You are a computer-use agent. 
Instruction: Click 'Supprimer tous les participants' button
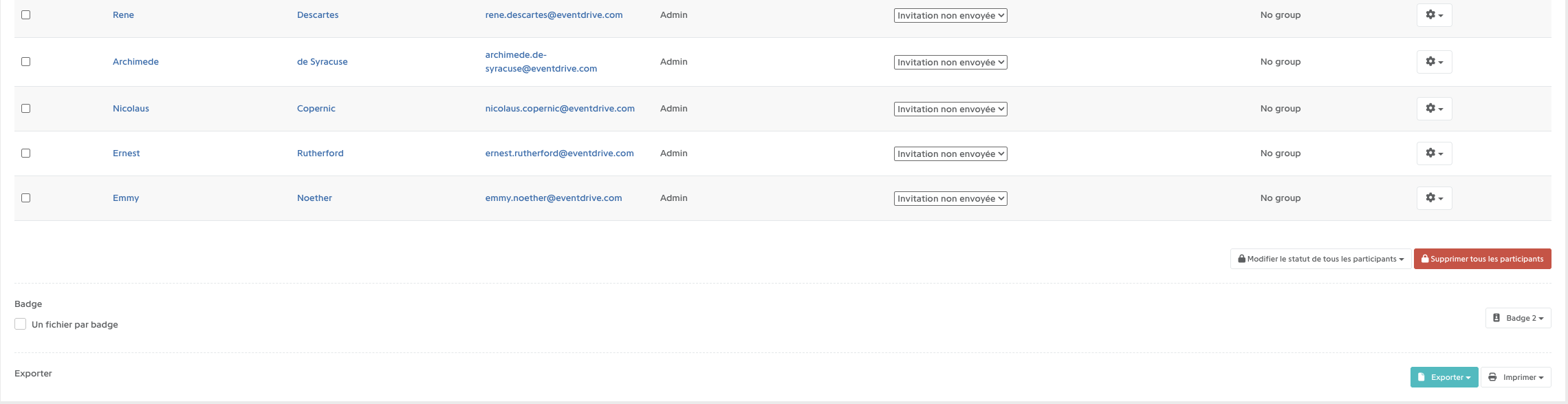[1482, 259]
